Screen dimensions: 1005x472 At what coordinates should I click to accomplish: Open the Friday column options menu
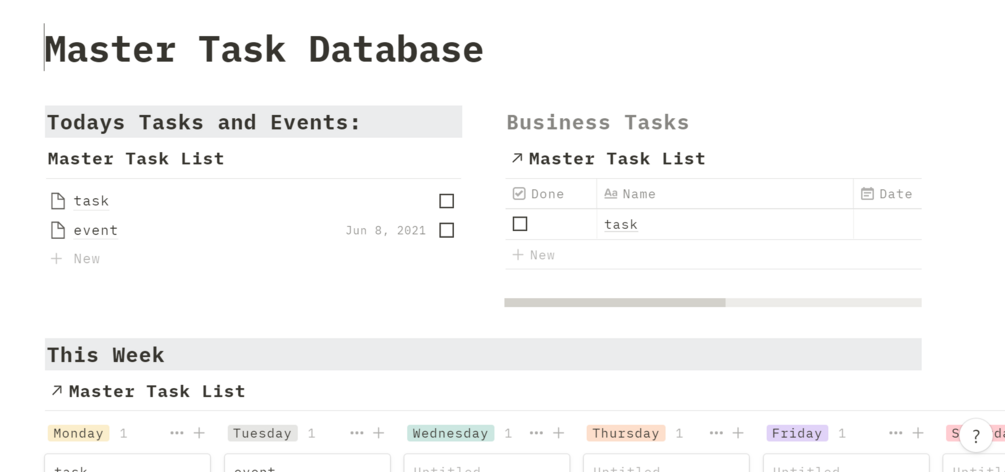896,433
